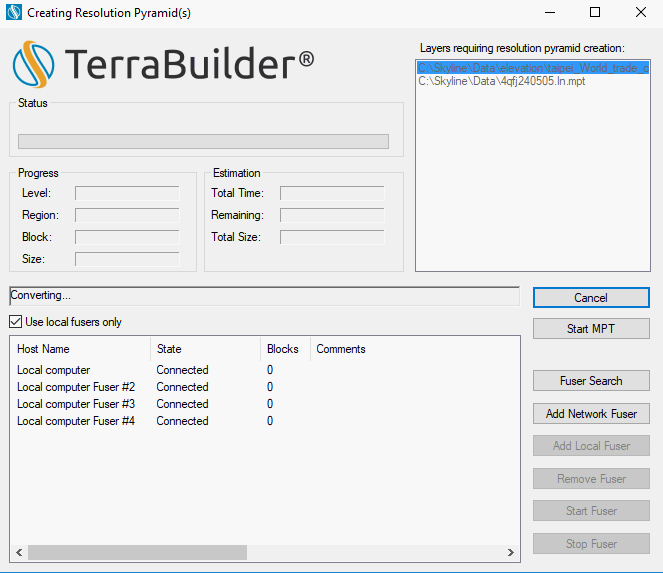The width and height of the screenshot is (663, 573).
Task: Click the Total Size estimation field
Action: pyautogui.click(x=332, y=237)
